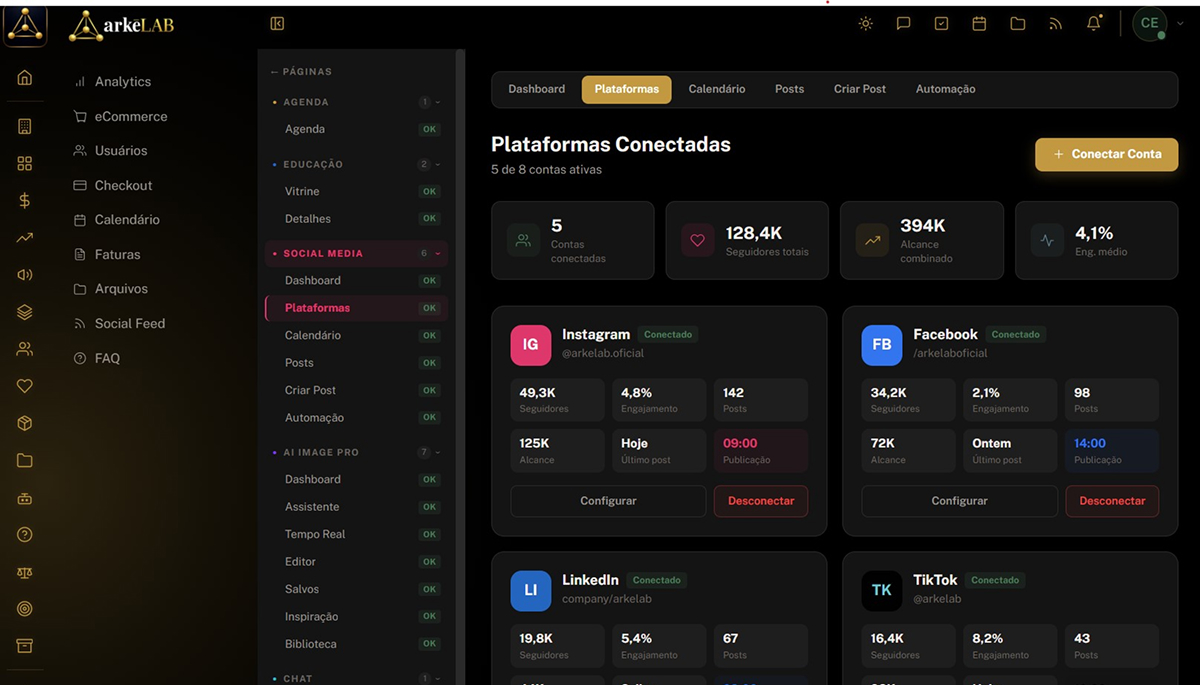Click the pages panel vertical scrollbar
This screenshot has width=1200, height=685.
click(x=460, y=367)
